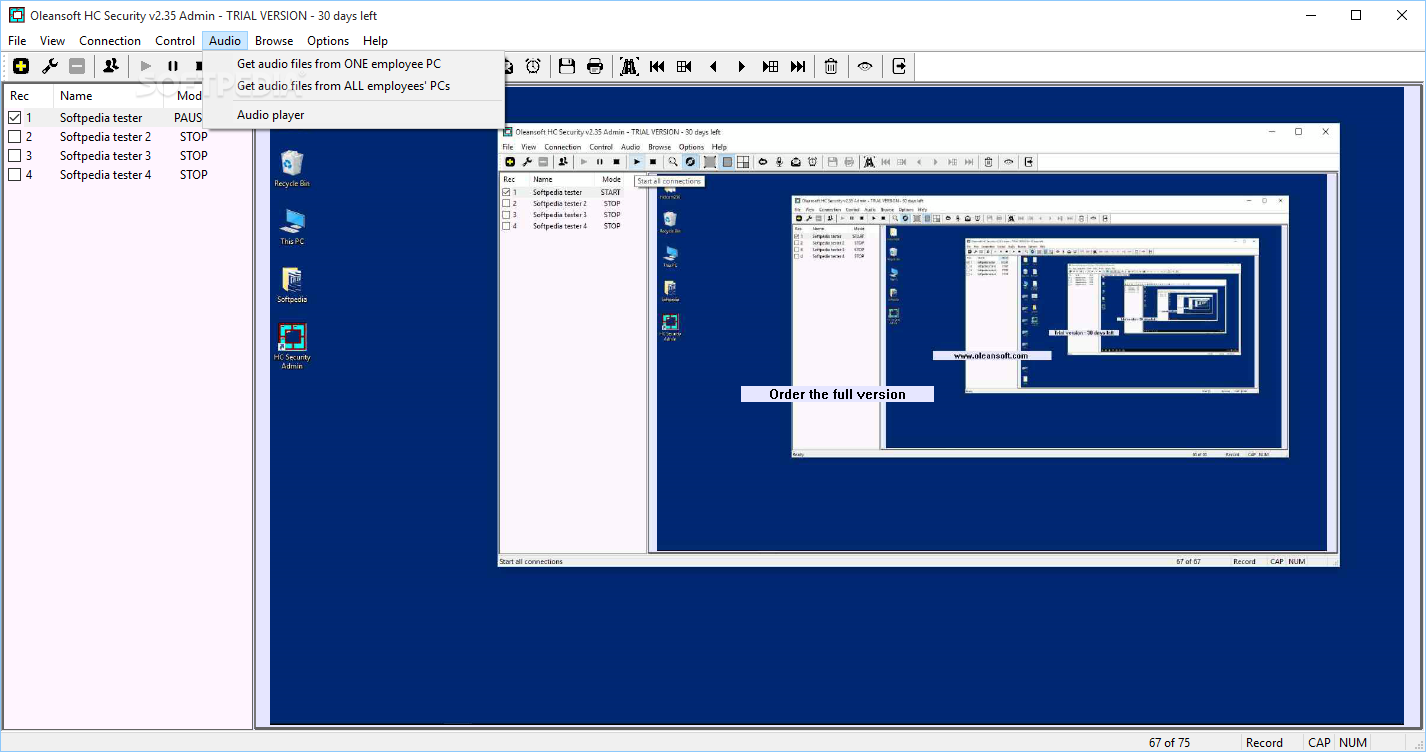Click the grayed Play icon in main toolbar
Image resolution: width=1426 pixels, height=752 pixels.
(146, 66)
